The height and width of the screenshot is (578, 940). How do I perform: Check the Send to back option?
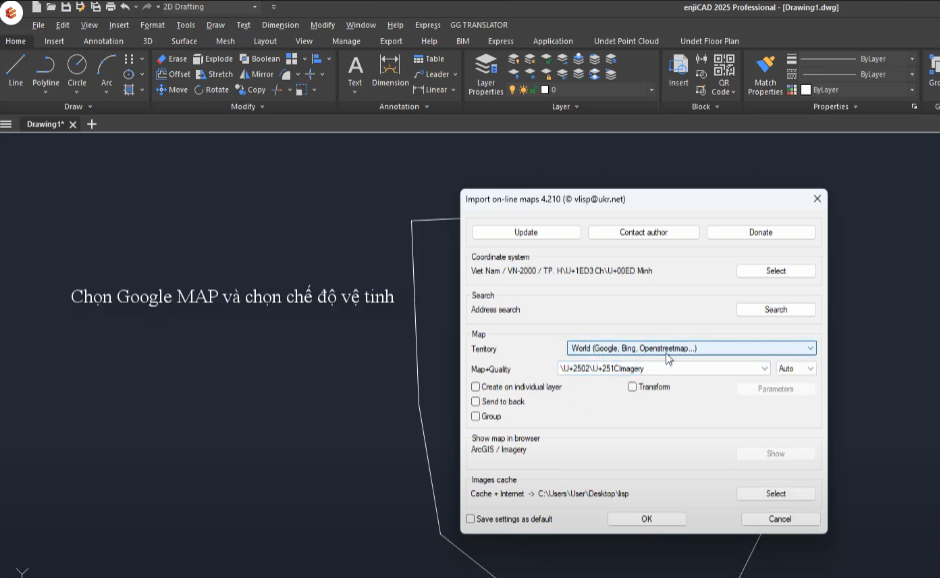click(476, 402)
